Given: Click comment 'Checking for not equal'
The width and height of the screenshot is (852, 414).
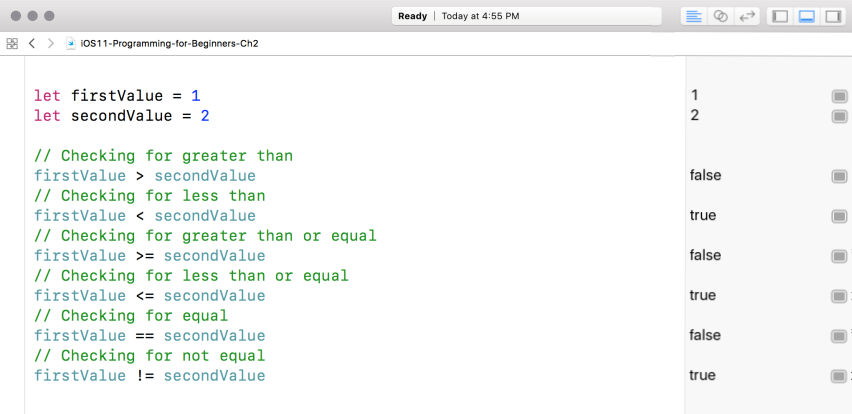Looking at the screenshot, I should click(149, 356).
